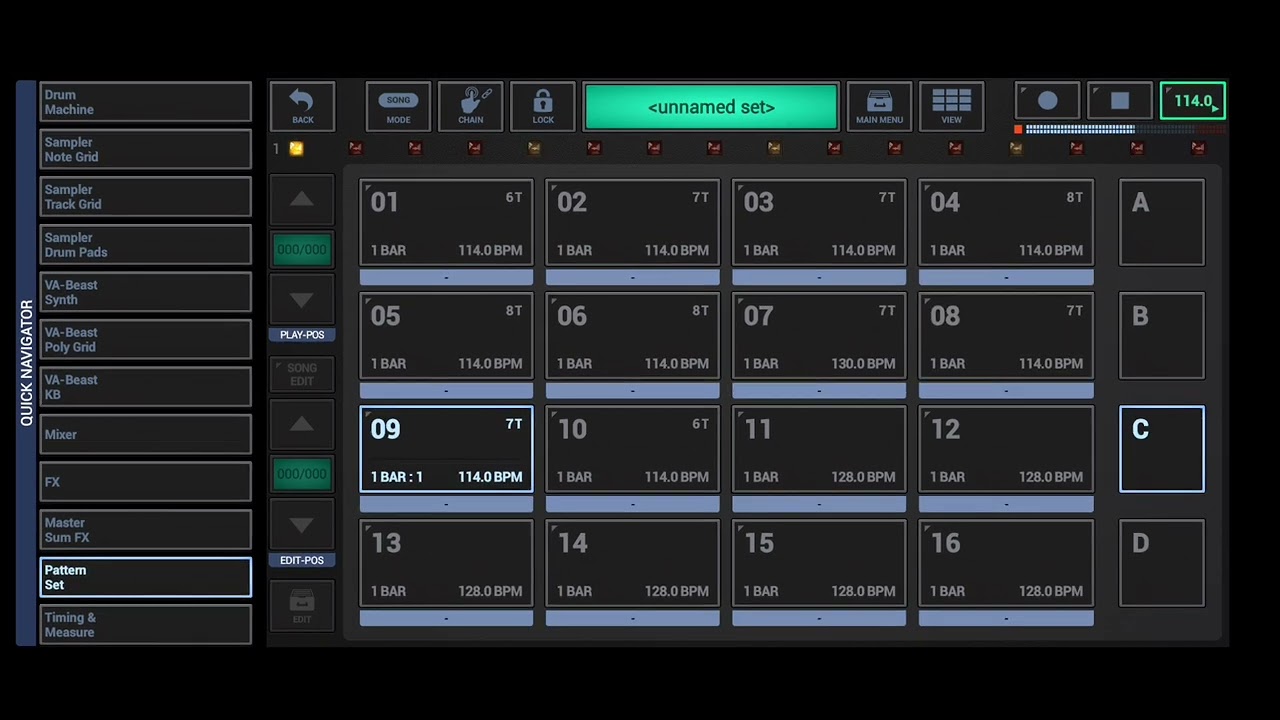Go back with the BACK arrow button

click(302, 106)
